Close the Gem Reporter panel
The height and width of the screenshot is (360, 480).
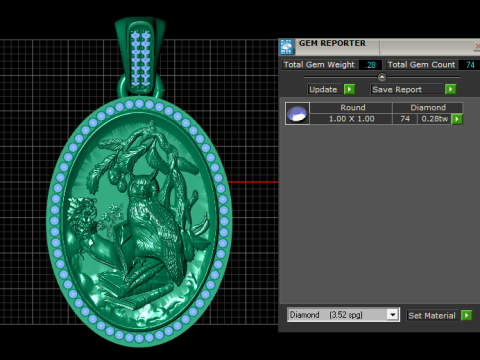point(477,46)
